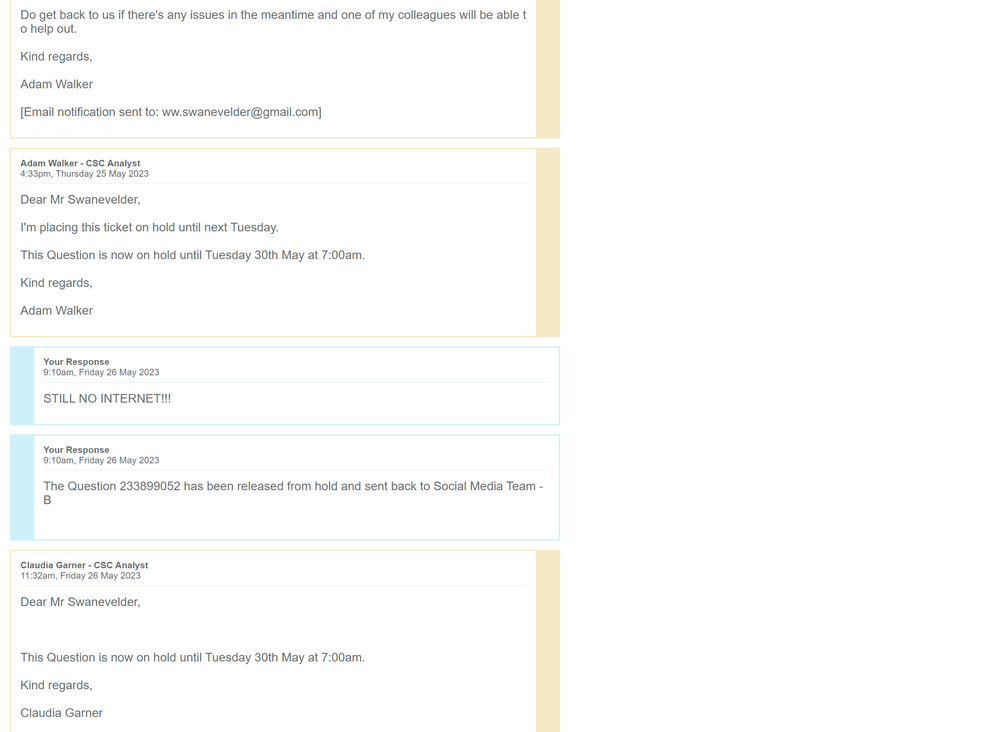The image size is (999, 732).
Task: Click 'Do get back to us' paragraph
Action: point(273,22)
